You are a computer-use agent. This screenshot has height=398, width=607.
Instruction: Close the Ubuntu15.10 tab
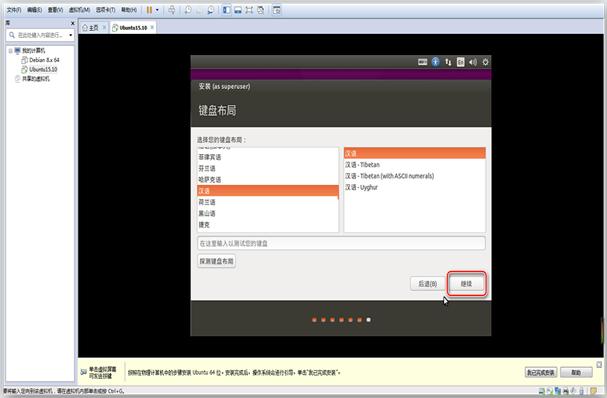[152, 27]
